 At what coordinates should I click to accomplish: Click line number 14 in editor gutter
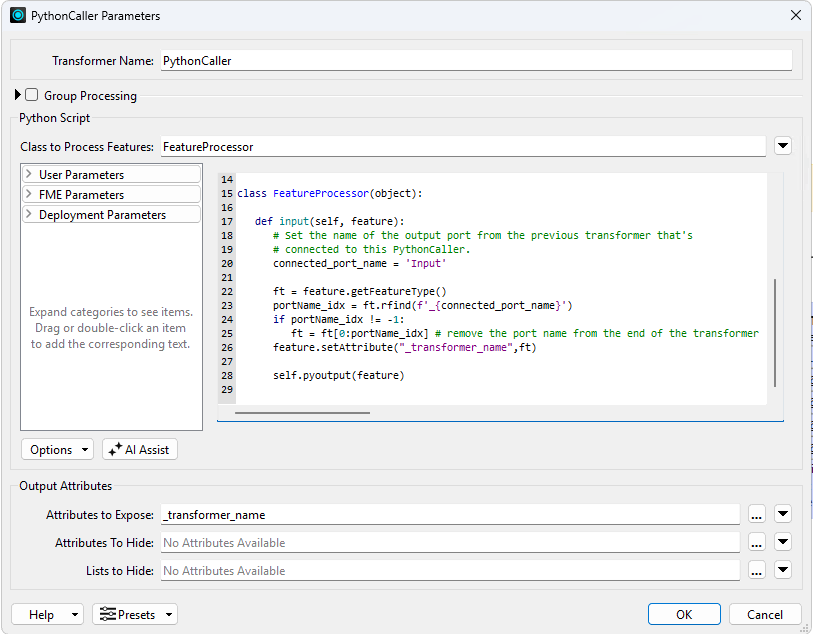point(227,179)
